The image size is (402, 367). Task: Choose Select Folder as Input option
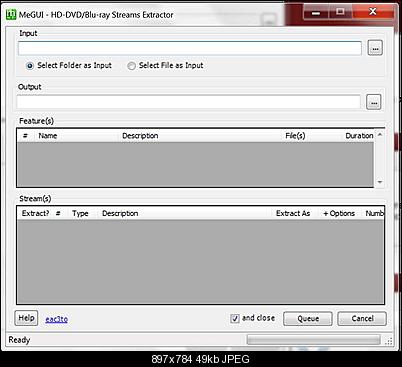[69, 66]
